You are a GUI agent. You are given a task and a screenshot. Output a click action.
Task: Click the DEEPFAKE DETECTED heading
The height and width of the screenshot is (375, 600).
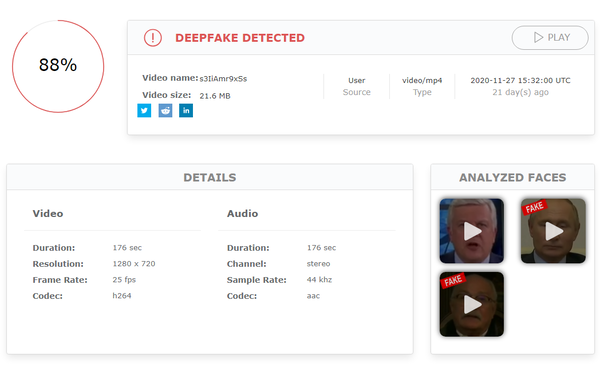click(x=240, y=38)
